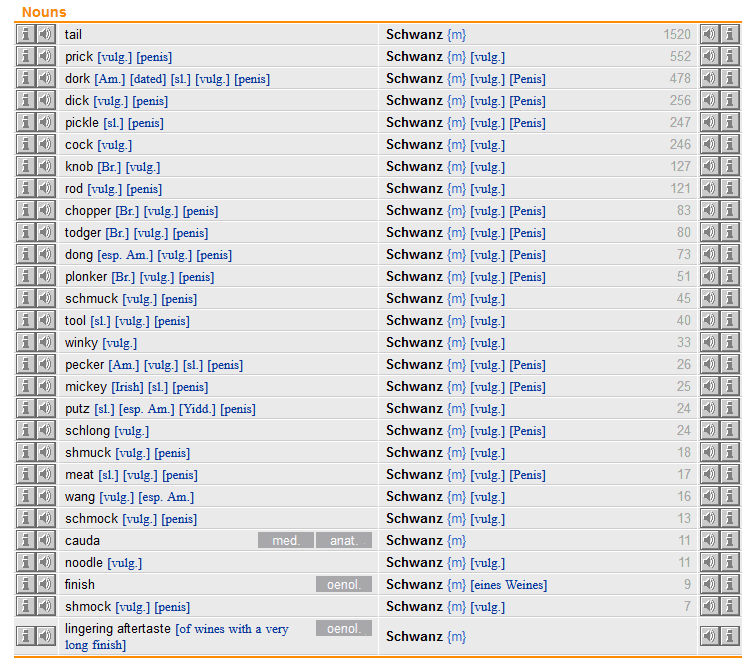
Task: Open 'Schwanz' in the 'tail' row
Action: pos(414,35)
